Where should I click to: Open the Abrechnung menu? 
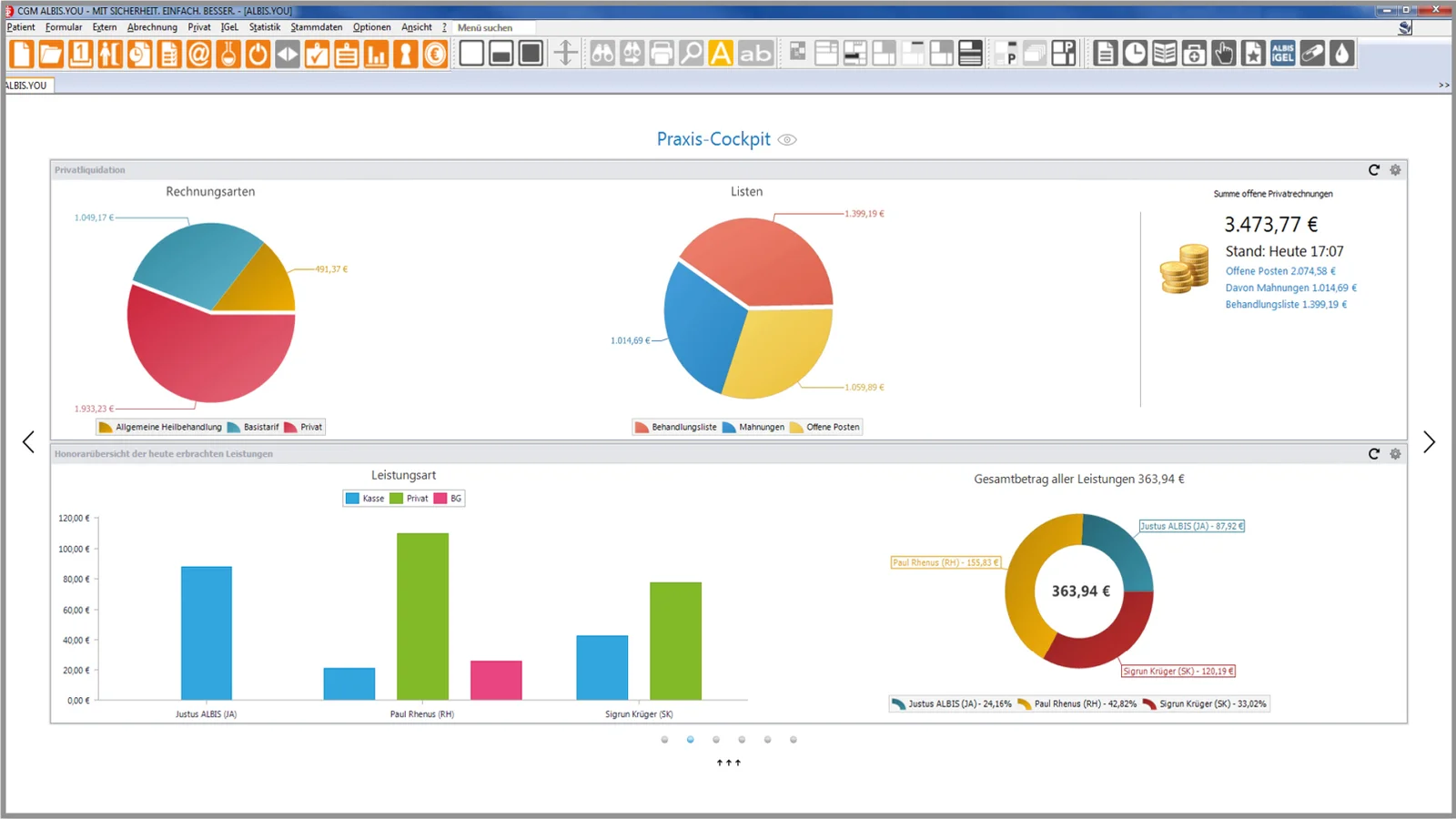152,27
